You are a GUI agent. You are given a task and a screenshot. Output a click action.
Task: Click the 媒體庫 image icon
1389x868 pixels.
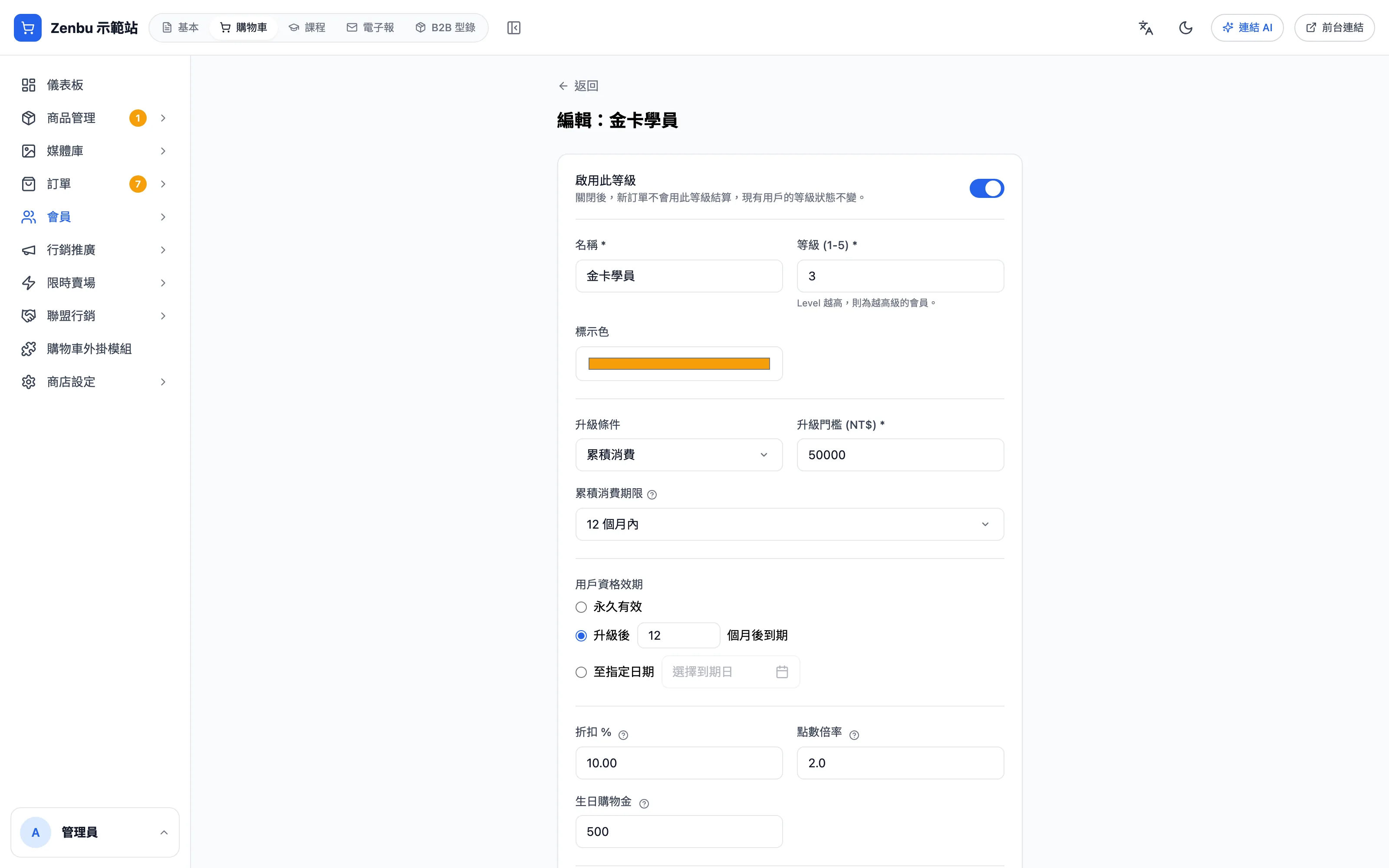point(29,151)
